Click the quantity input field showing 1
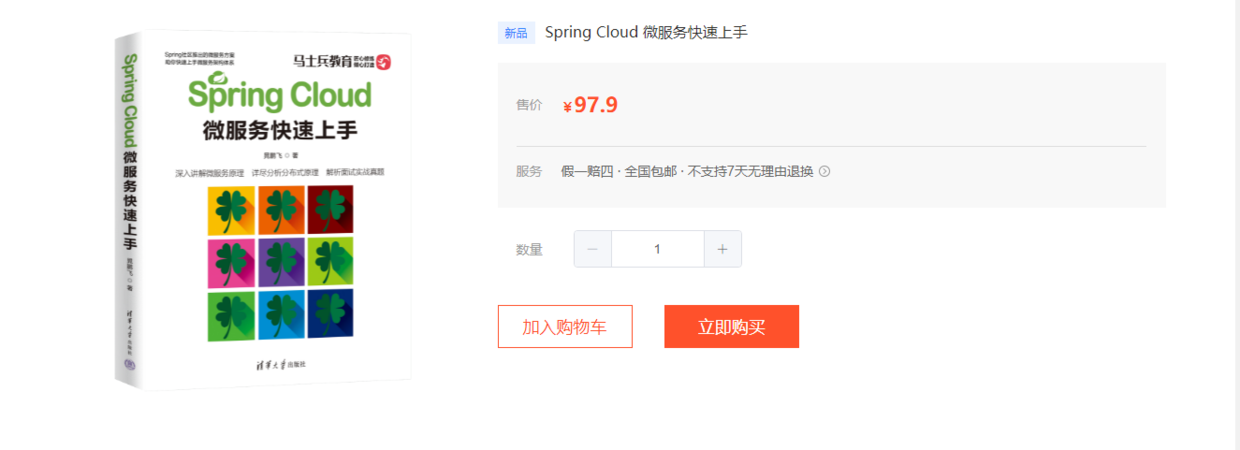This screenshot has height=450, width=1240. pyautogui.click(x=658, y=249)
